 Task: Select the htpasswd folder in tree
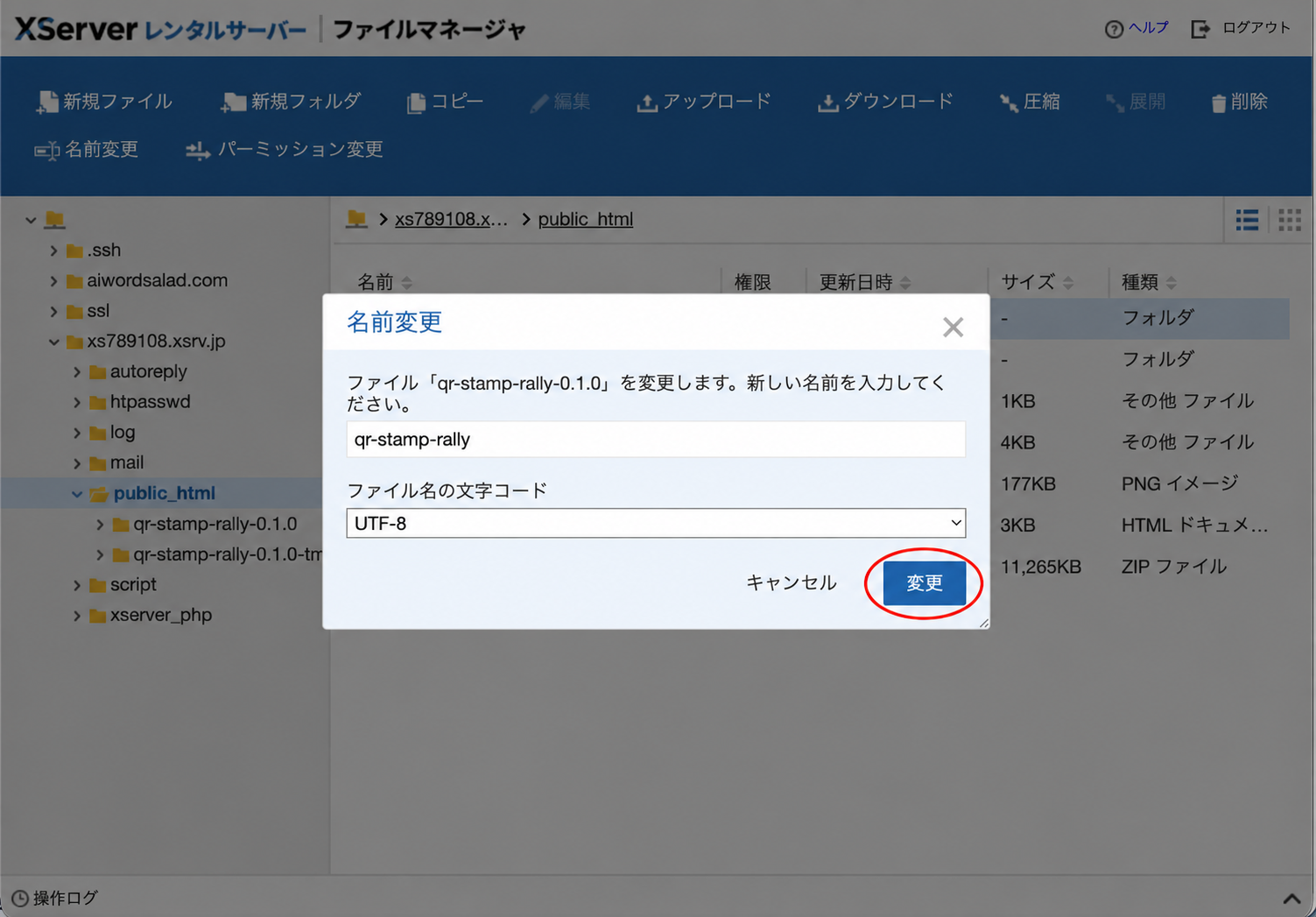(140, 402)
